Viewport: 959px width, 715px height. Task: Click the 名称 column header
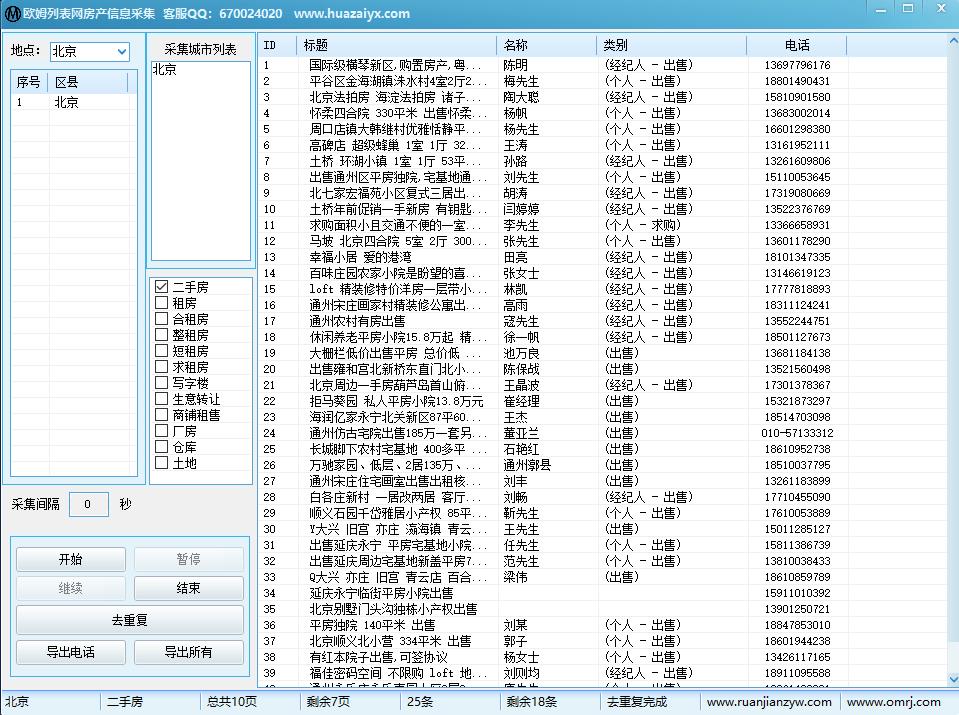point(547,45)
